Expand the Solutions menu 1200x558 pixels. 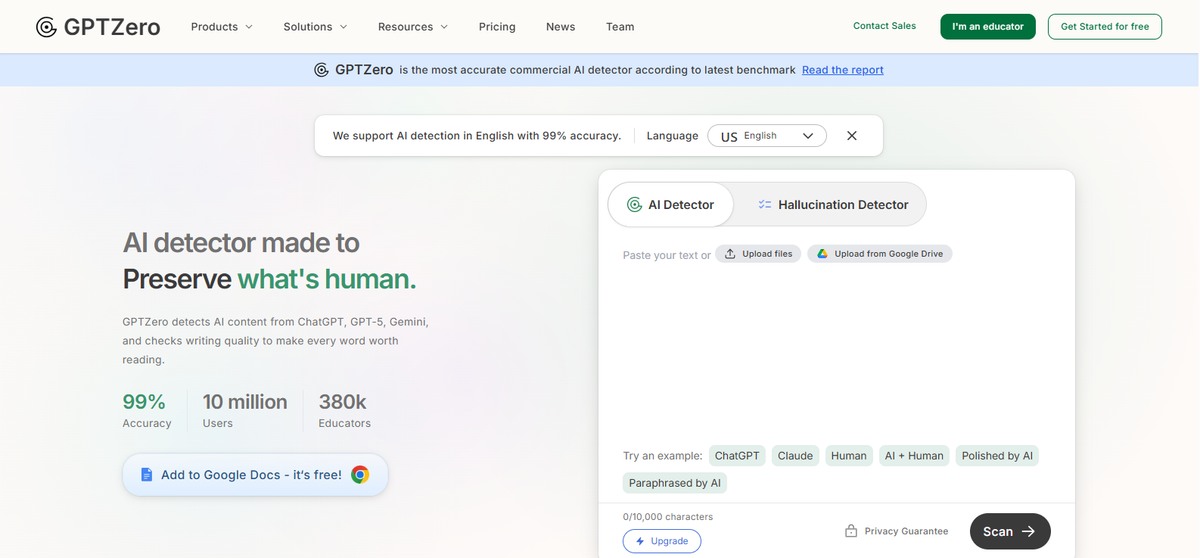click(x=315, y=27)
